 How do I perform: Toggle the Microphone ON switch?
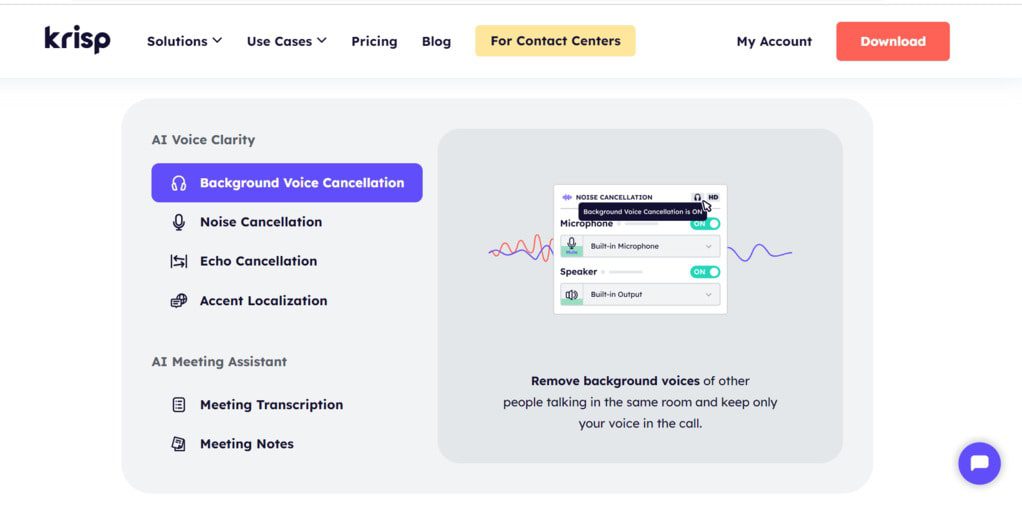(x=705, y=223)
